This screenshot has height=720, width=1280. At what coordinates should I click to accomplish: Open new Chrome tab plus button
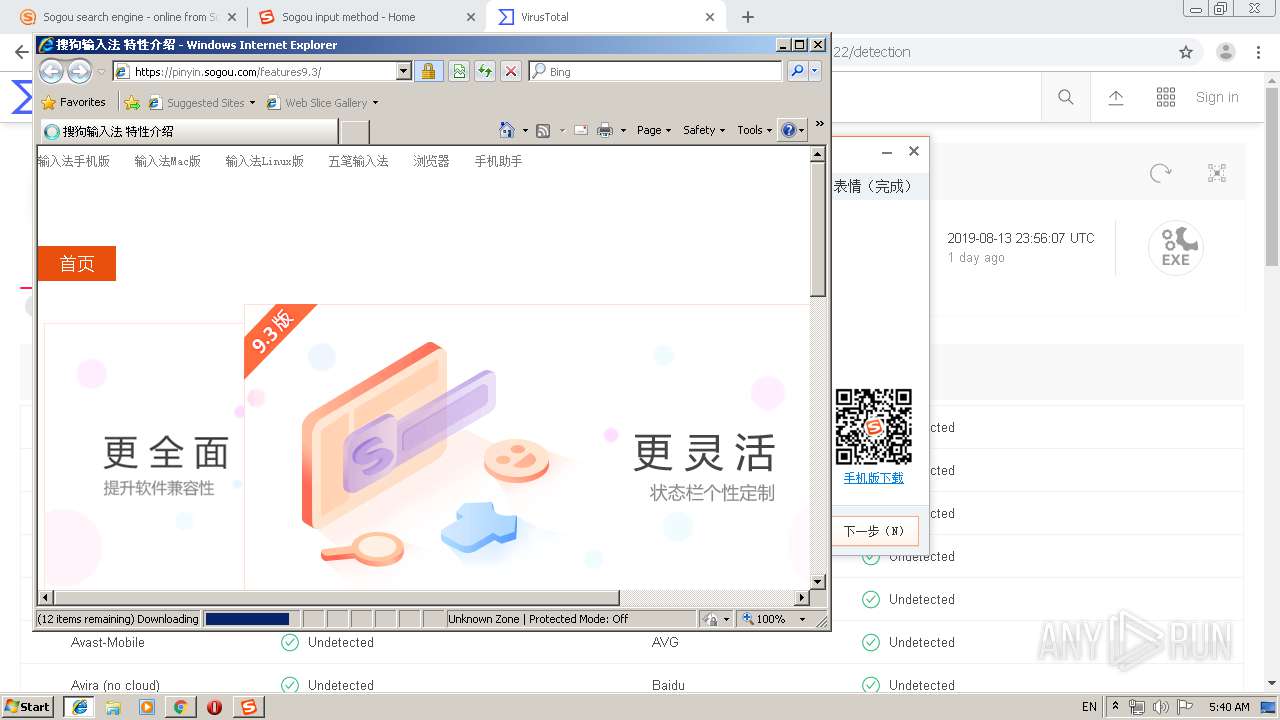point(748,17)
